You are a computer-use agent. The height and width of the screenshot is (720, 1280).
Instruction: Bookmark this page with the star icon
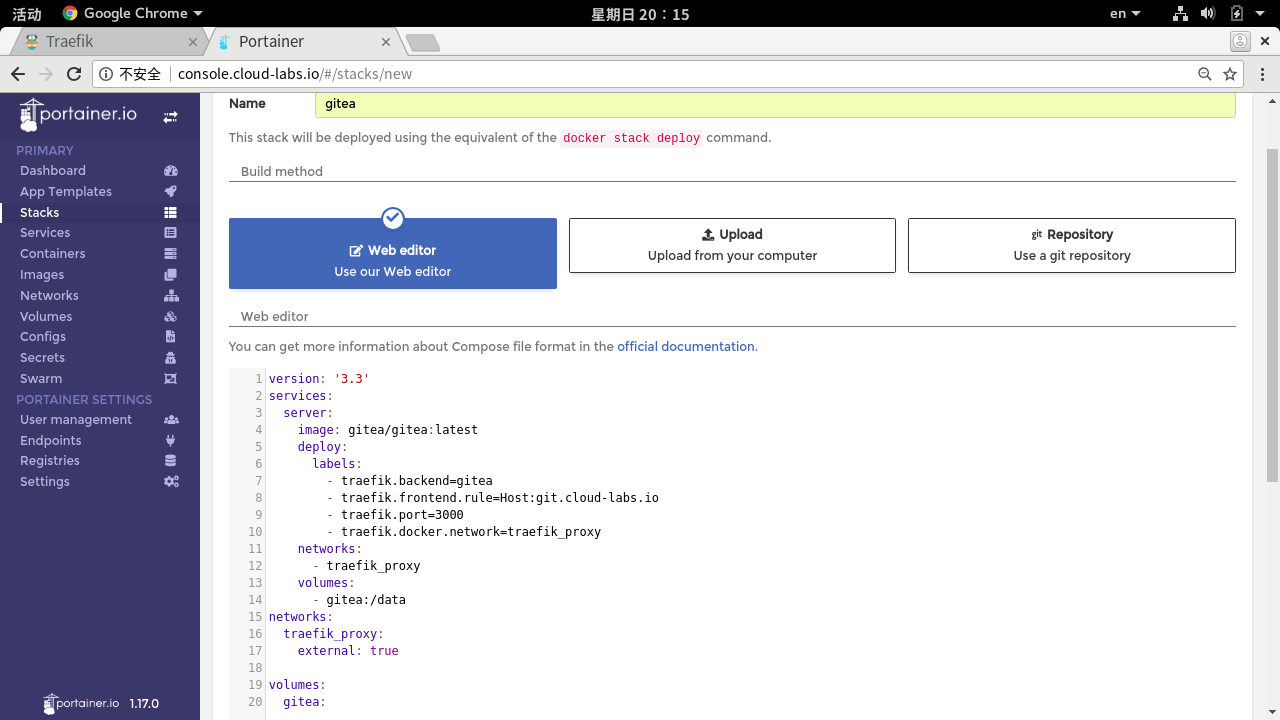click(x=1230, y=74)
